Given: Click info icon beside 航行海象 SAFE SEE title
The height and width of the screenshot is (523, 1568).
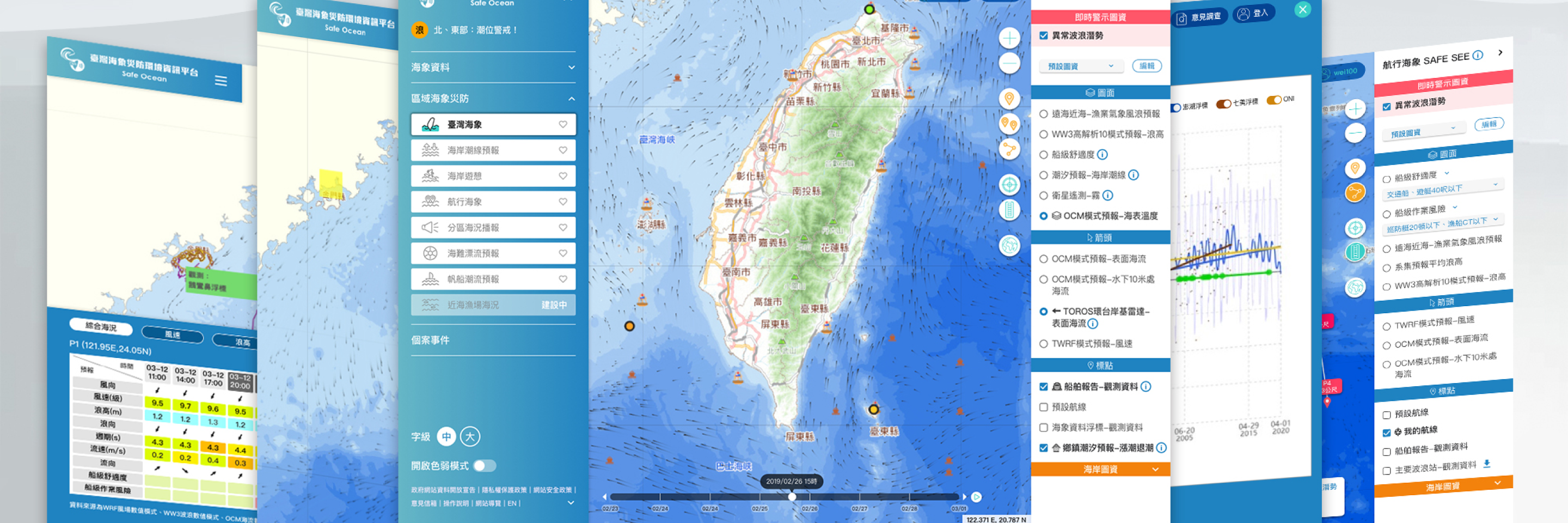Looking at the screenshot, I should click(x=1478, y=55).
